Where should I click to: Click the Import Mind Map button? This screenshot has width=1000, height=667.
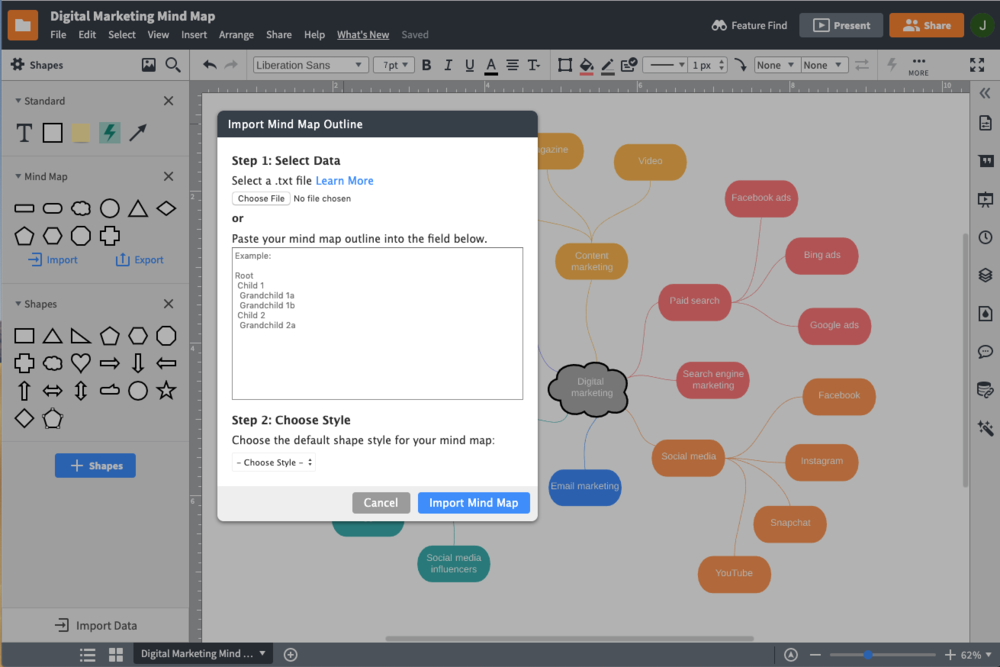pyautogui.click(x=473, y=503)
